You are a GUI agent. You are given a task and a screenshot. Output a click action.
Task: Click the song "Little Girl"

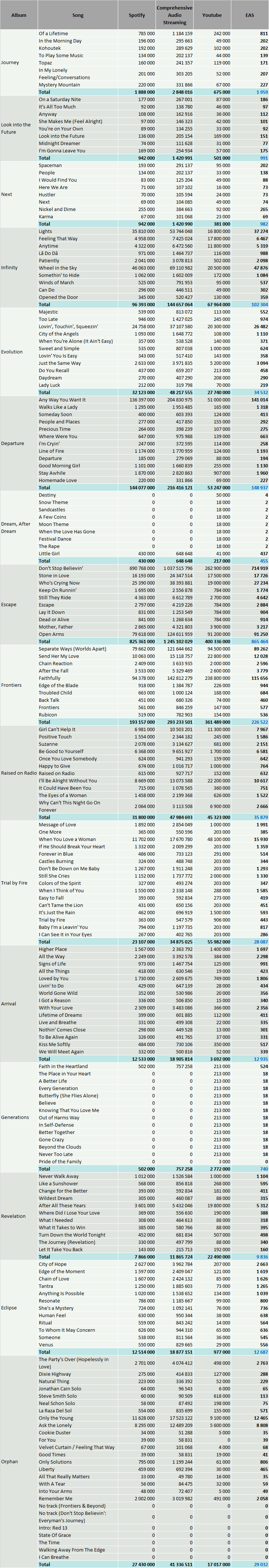click(49, 553)
